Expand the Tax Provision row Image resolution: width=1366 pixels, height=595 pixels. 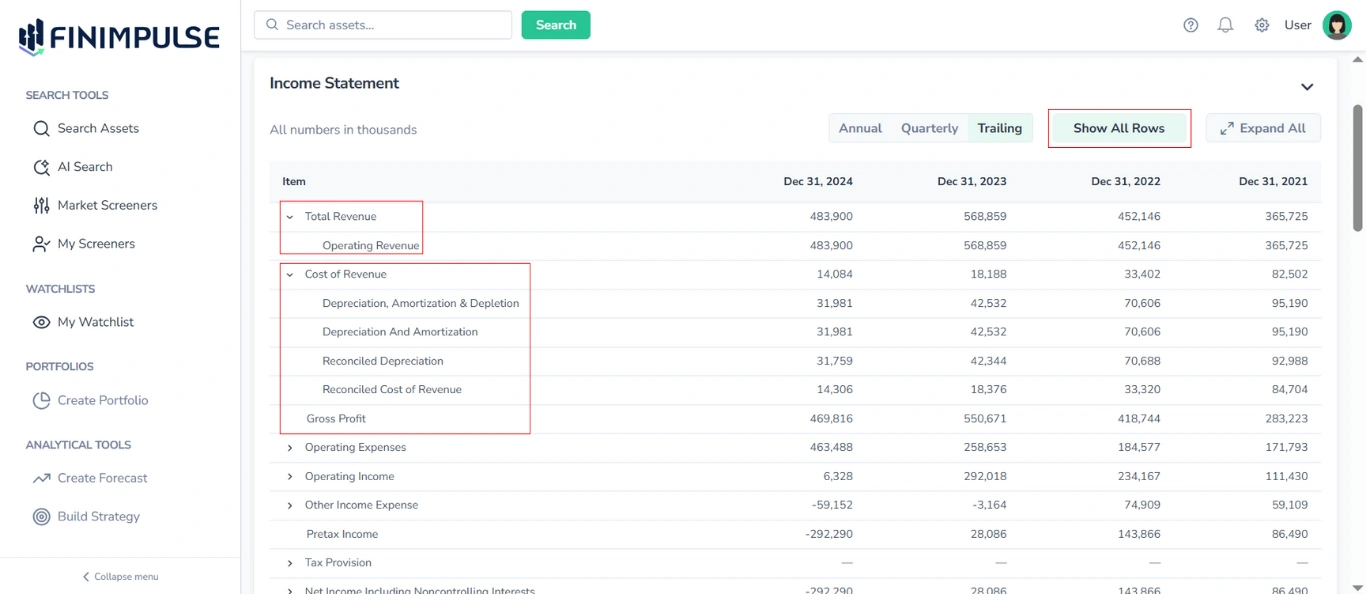tap(291, 562)
